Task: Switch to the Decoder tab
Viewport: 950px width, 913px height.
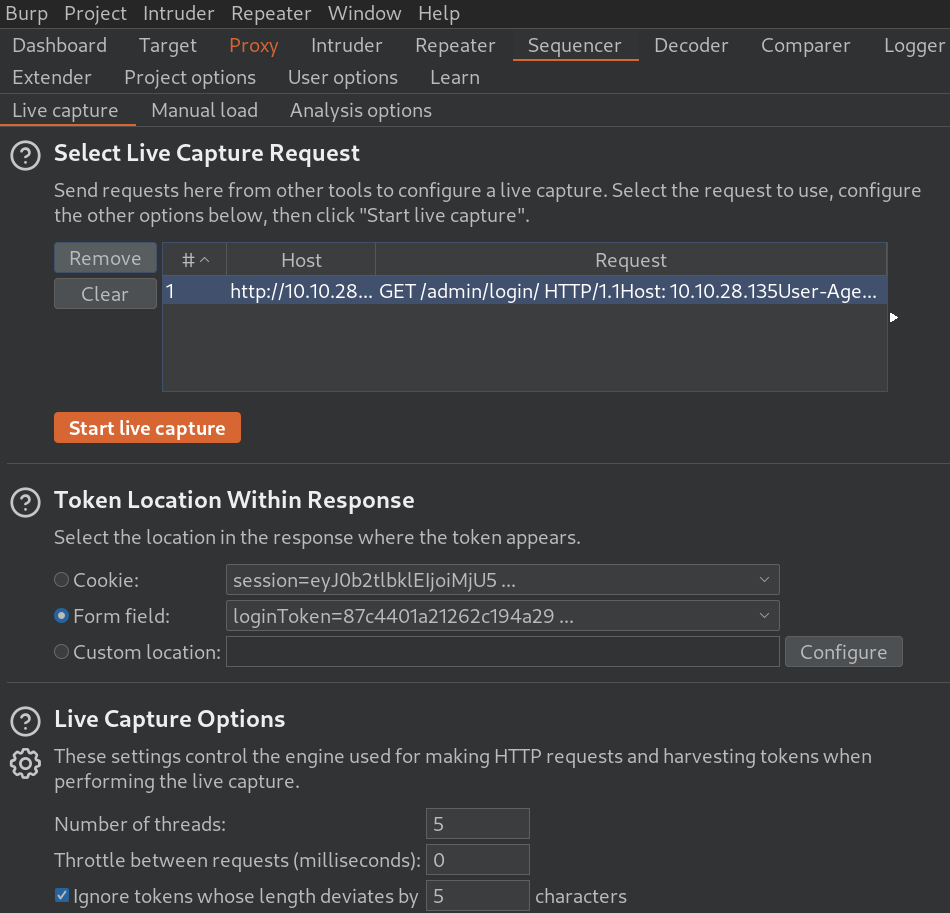Action: [691, 45]
